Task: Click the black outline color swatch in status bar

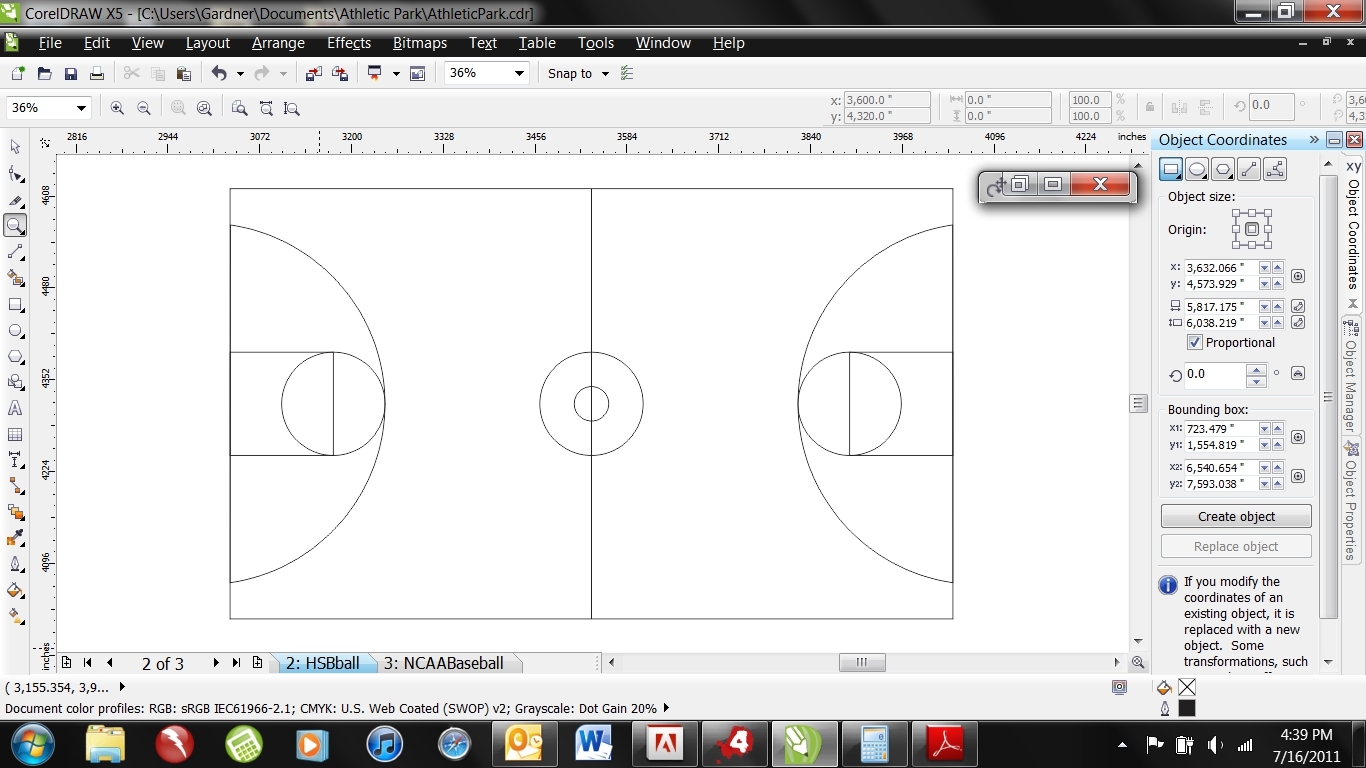Action: pos(1186,708)
